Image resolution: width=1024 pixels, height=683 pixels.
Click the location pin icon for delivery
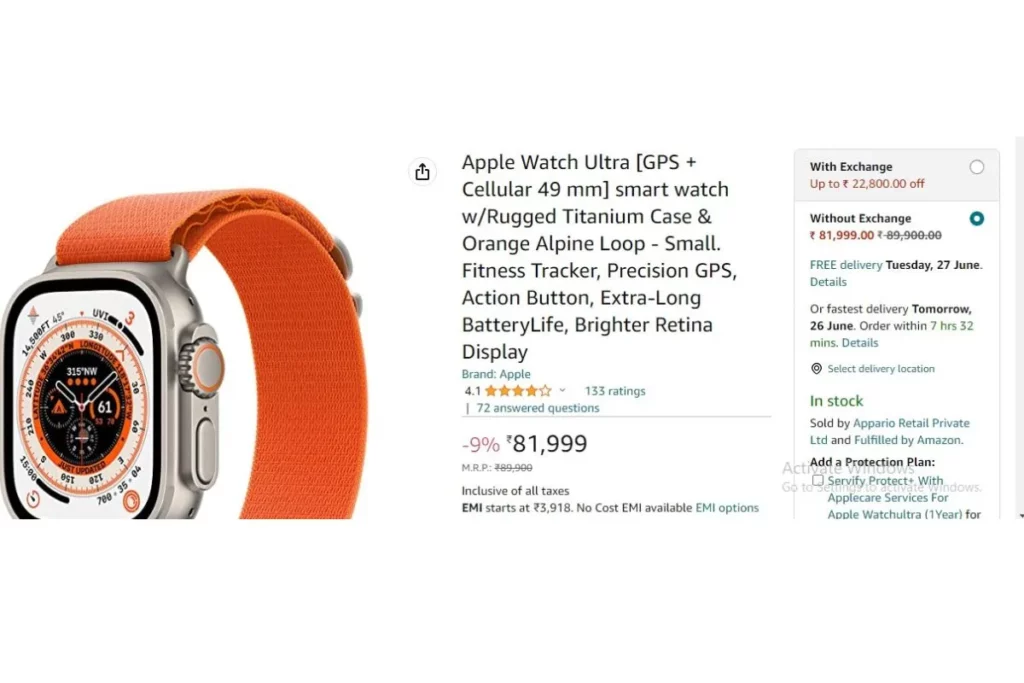(816, 369)
